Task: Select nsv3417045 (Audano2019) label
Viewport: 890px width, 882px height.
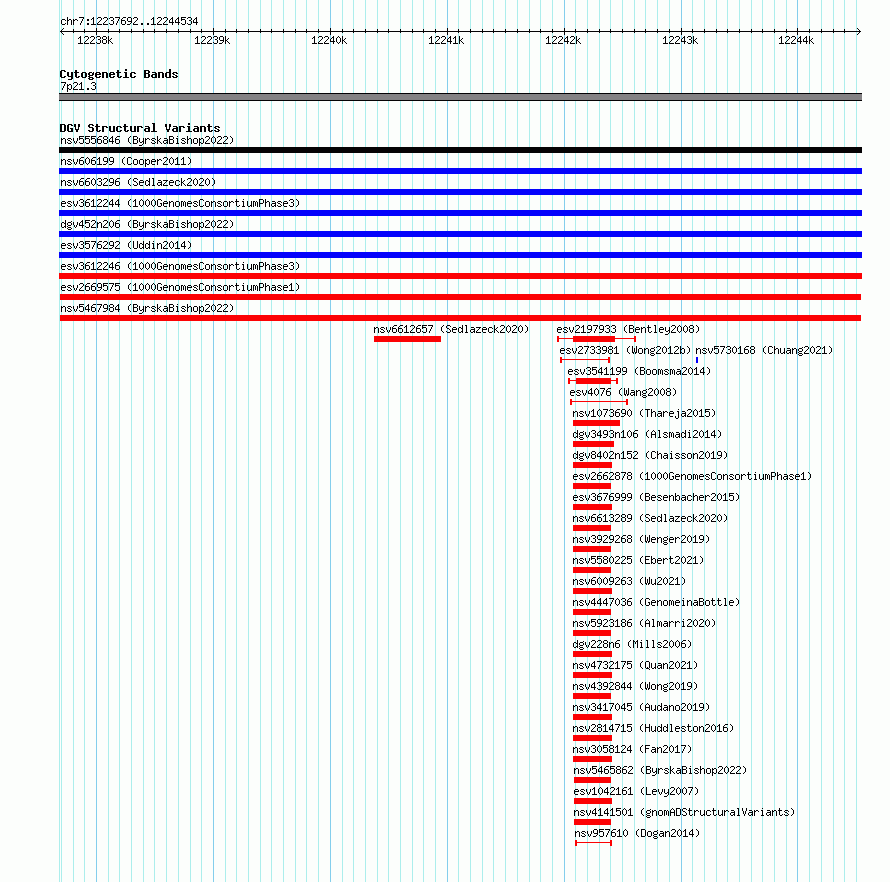Action: tap(641, 707)
